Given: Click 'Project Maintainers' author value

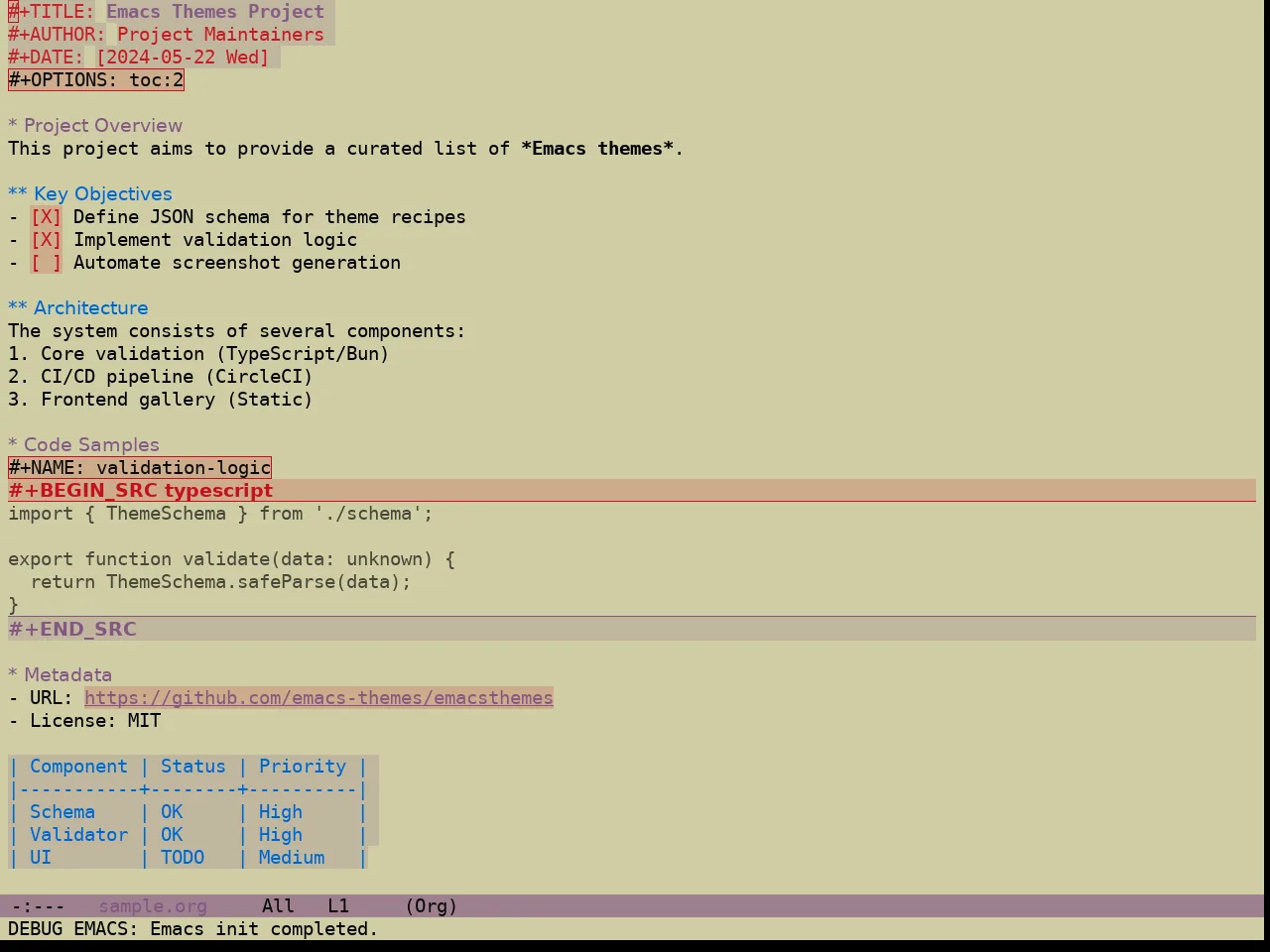Looking at the screenshot, I should [x=220, y=35].
